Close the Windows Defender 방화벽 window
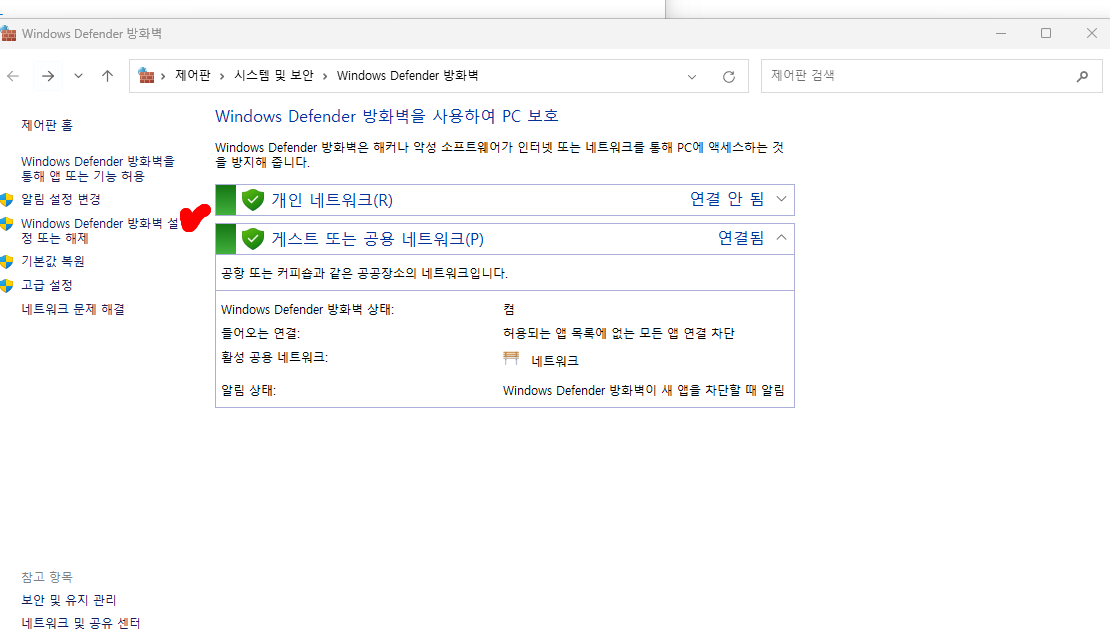This screenshot has height=636, width=1110. [x=1092, y=33]
